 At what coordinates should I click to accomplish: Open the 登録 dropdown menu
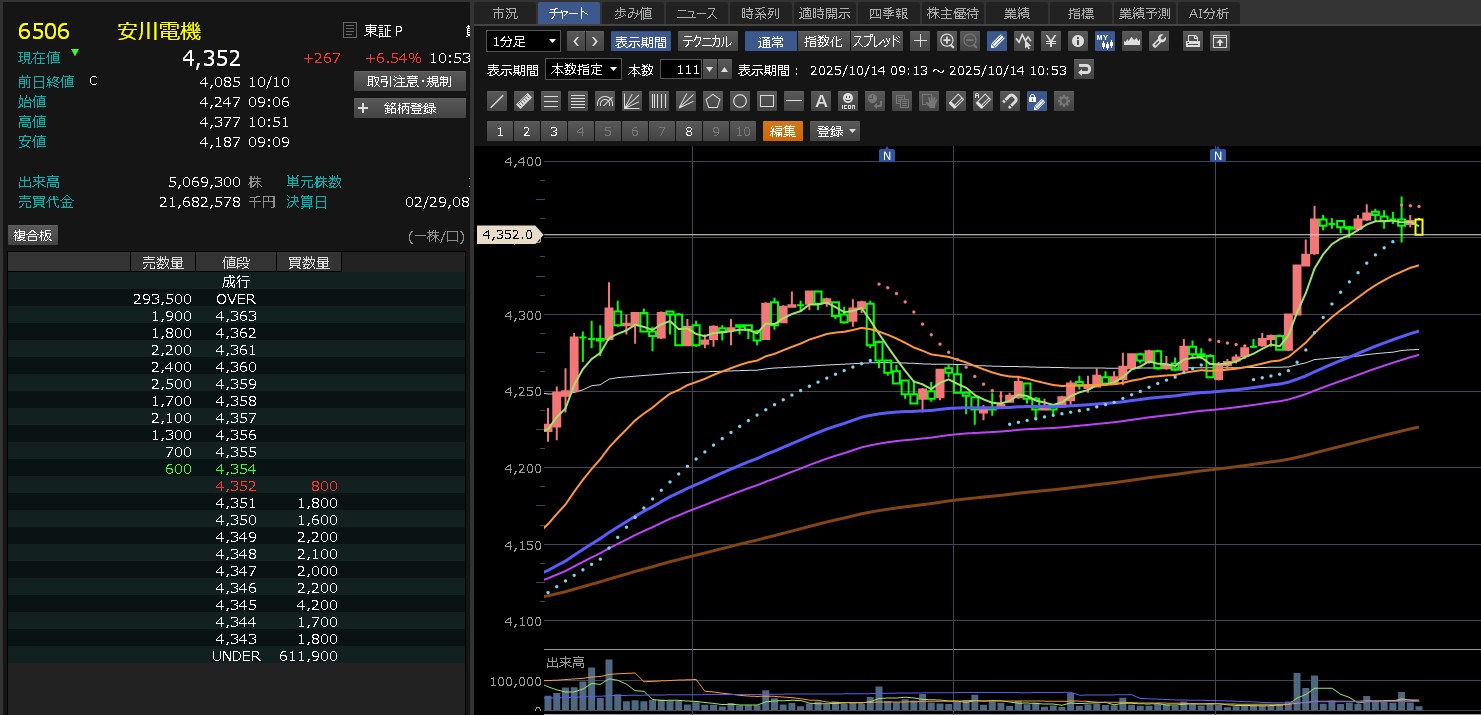836,131
